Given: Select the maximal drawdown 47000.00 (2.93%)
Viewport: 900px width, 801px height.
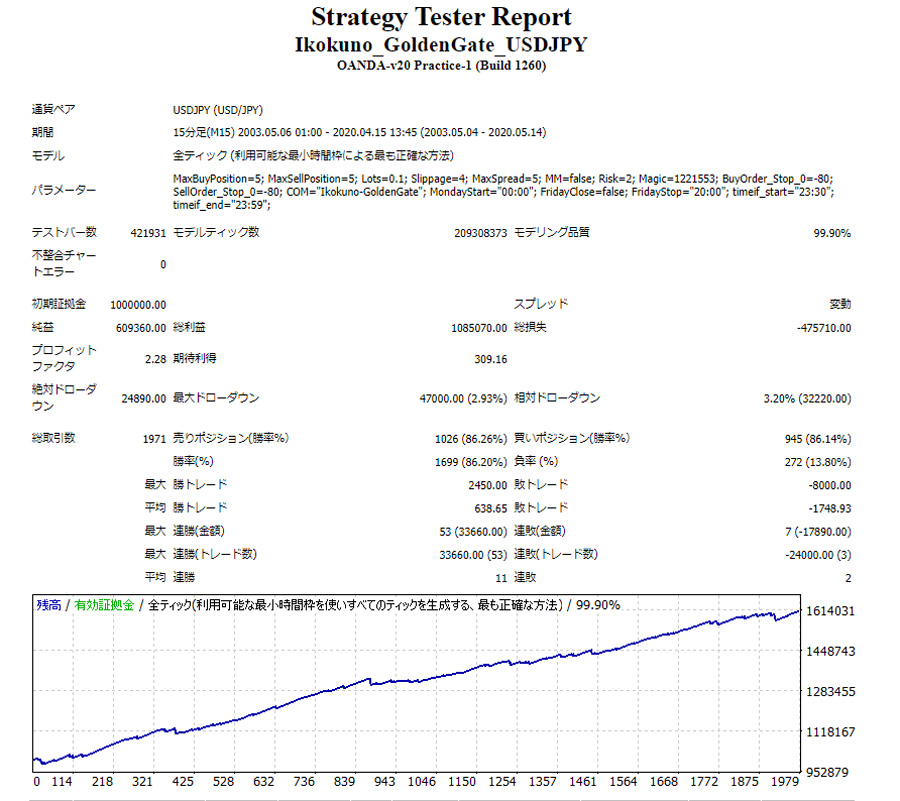Looking at the screenshot, I should tap(463, 399).
